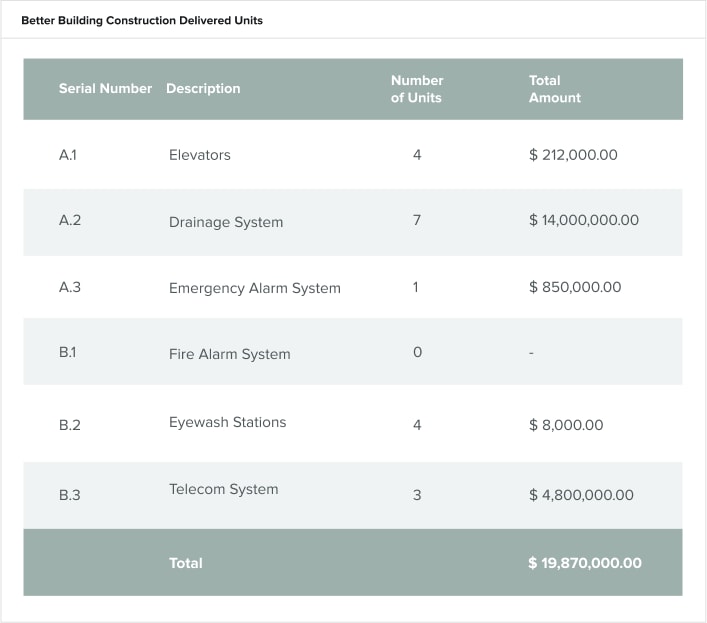Select serial number cell B.2
This screenshot has height=623, width=707.
click(70, 425)
